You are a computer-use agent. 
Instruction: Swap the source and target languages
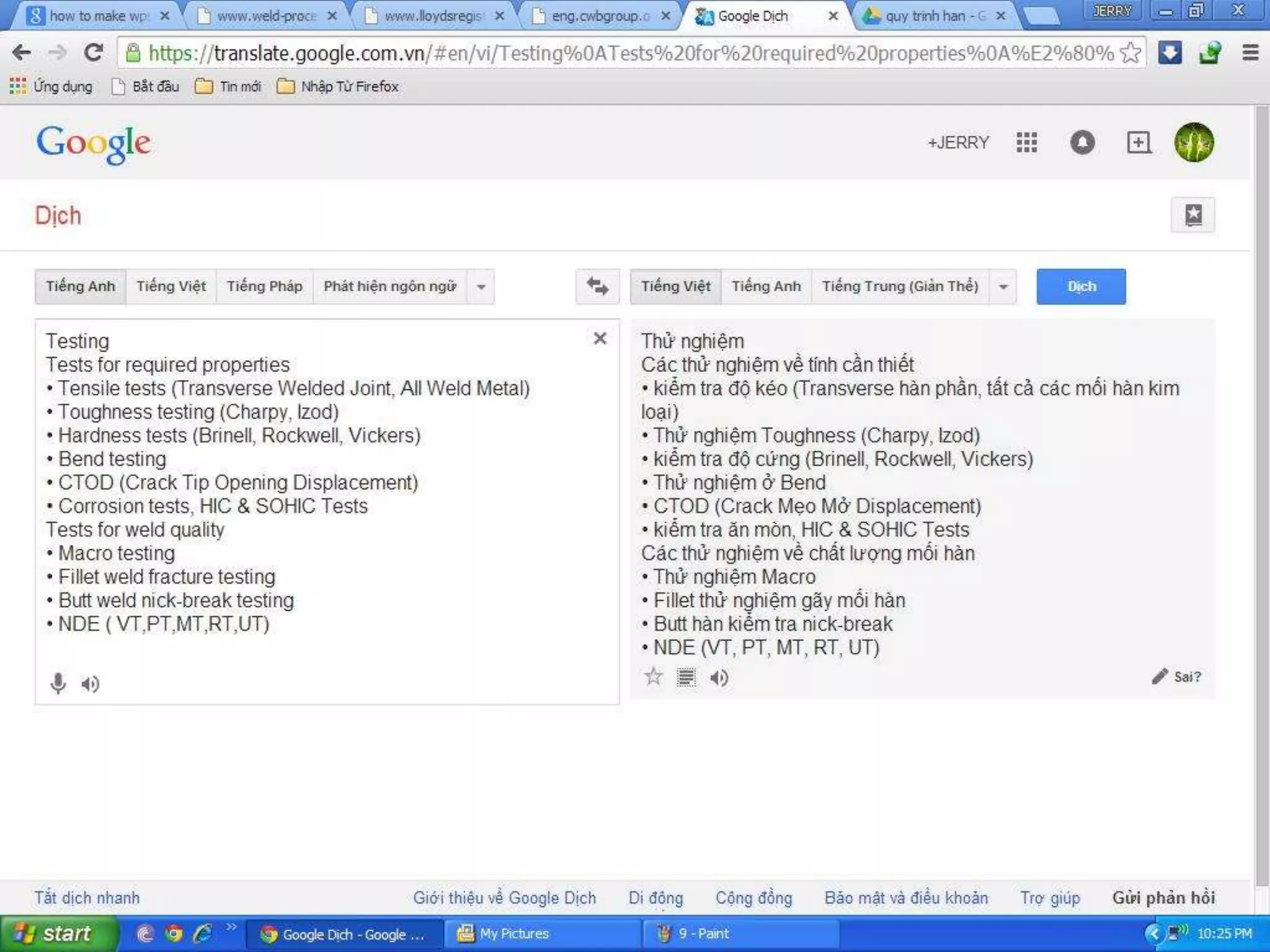[597, 286]
